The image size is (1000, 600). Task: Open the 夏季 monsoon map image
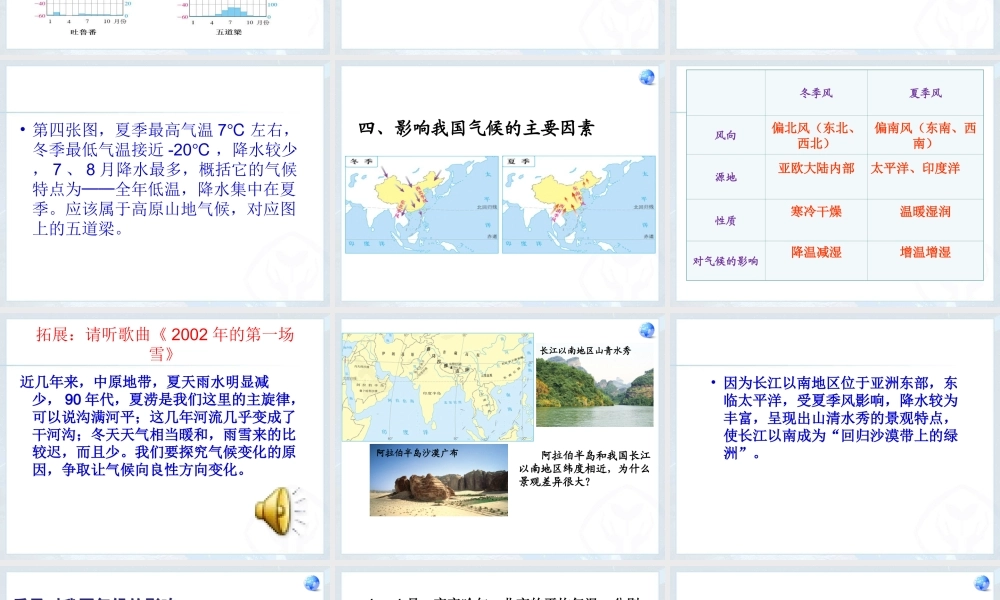578,205
